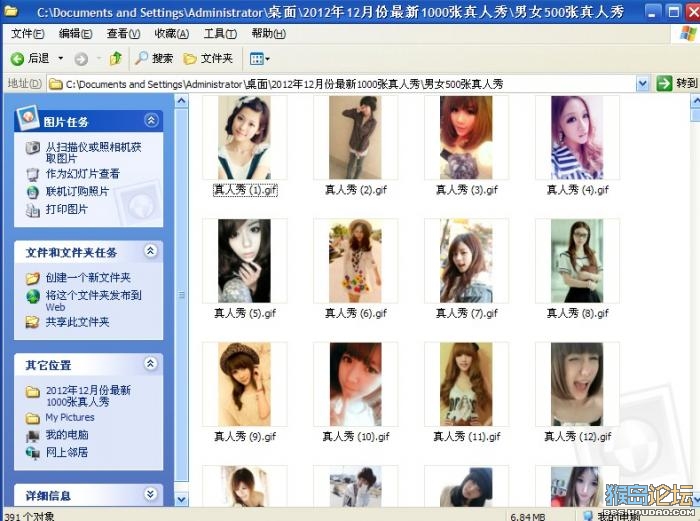Click the sidebar scroll up arrow
This screenshot has height=521, width=700.
pyautogui.click(x=181, y=101)
